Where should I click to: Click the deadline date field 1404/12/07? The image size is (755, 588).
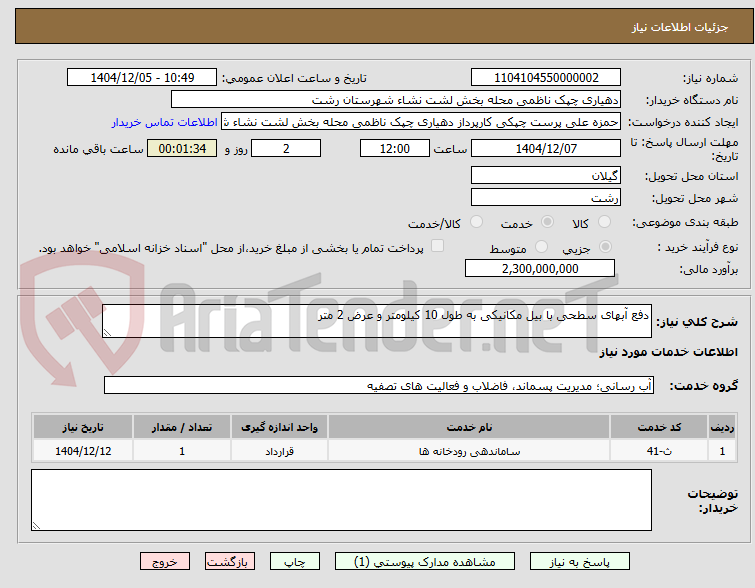[x=546, y=148]
